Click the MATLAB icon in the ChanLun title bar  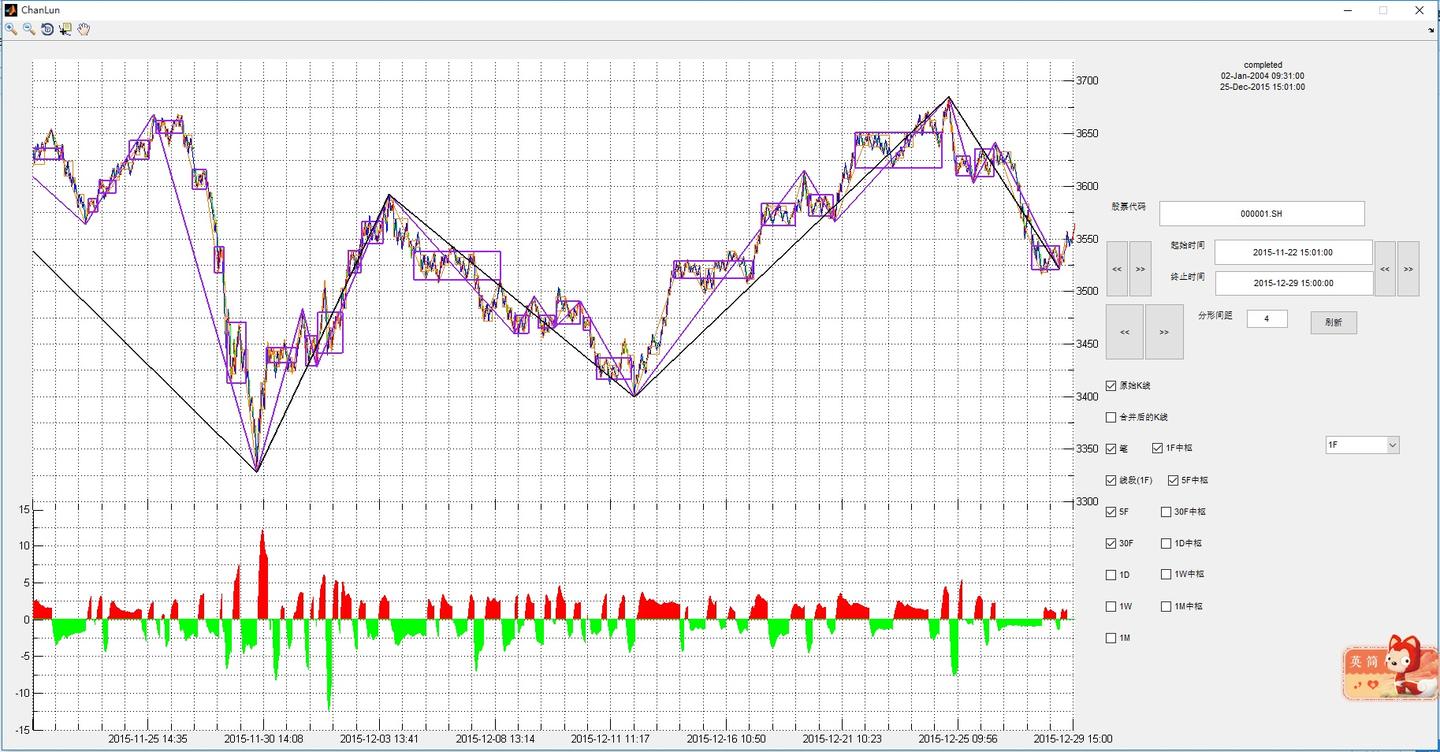coord(10,10)
